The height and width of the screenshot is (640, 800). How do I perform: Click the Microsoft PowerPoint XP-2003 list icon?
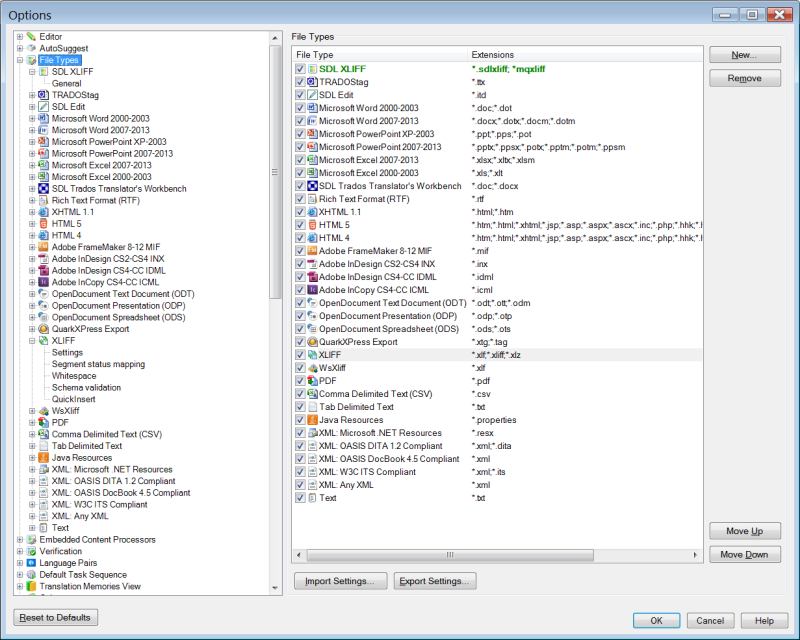(x=313, y=134)
